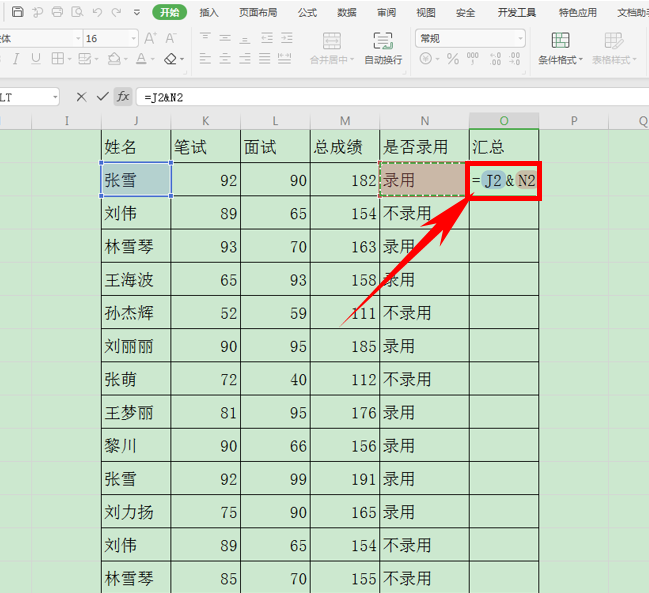649x593 pixels.
Task: Expand the eraser clear options arrow
Action: (x=182, y=59)
